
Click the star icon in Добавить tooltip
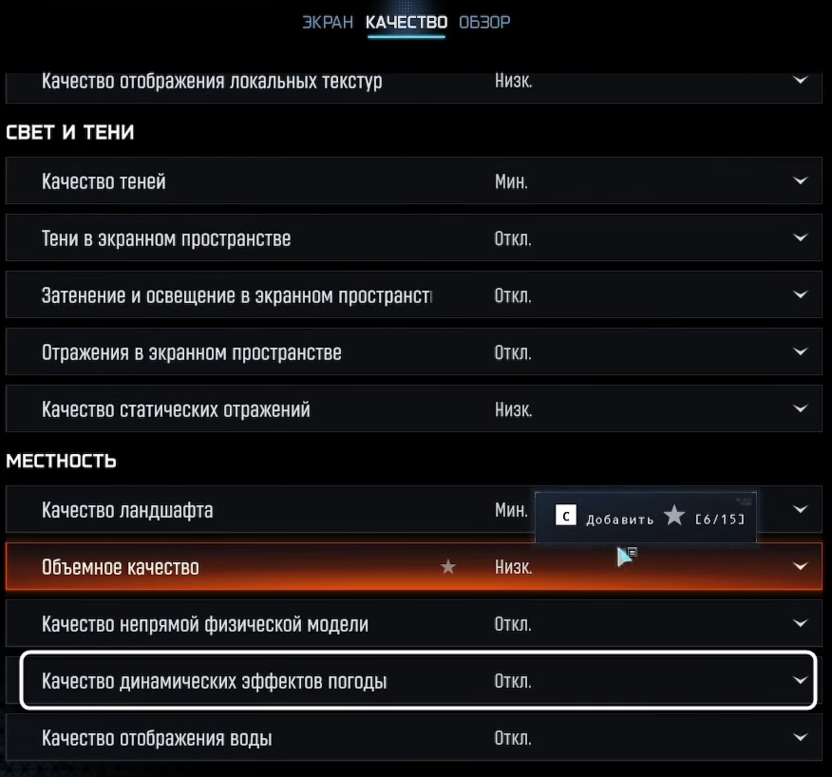[x=675, y=516]
